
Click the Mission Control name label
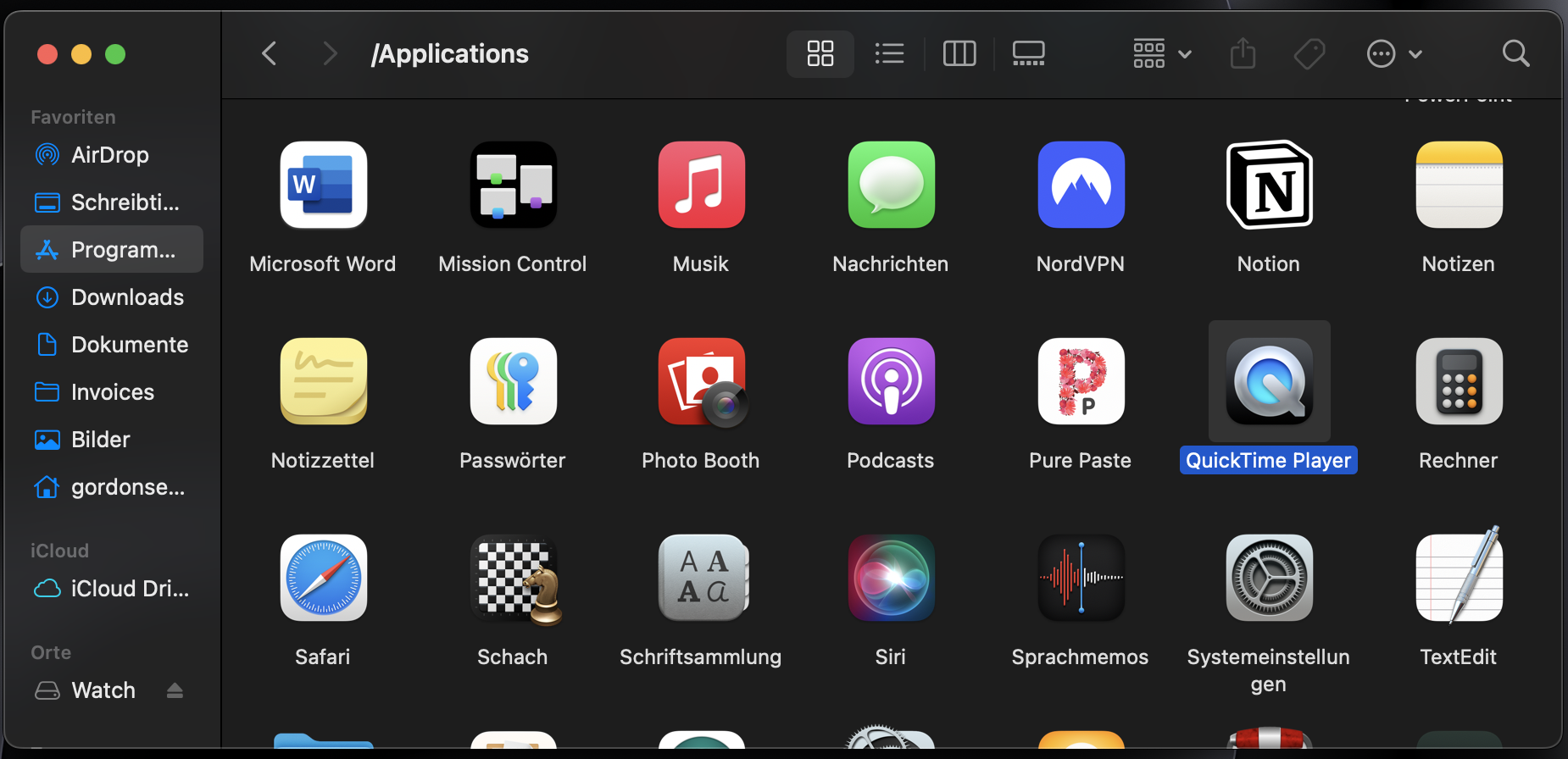point(513,263)
